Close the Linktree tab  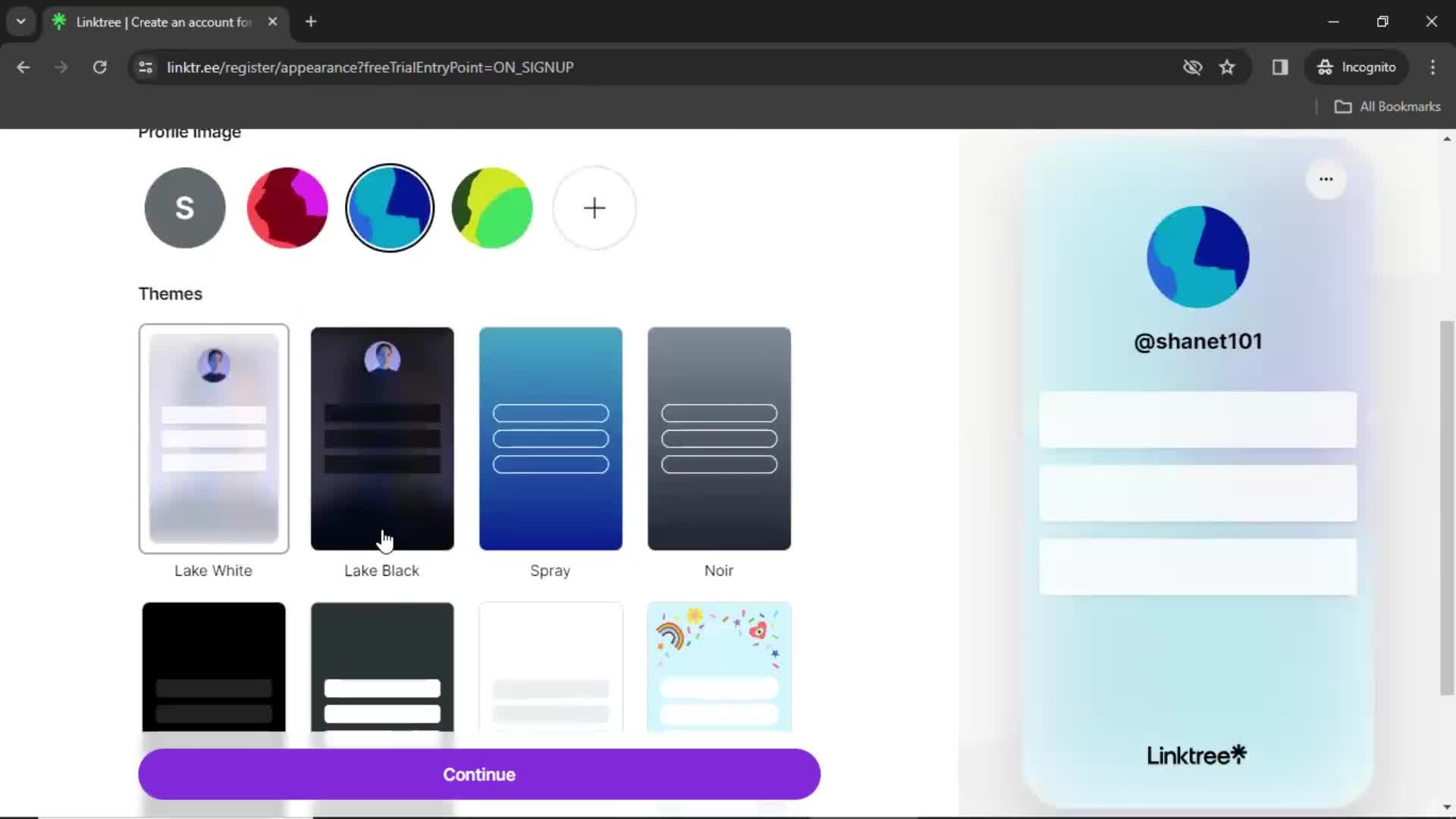click(x=272, y=22)
